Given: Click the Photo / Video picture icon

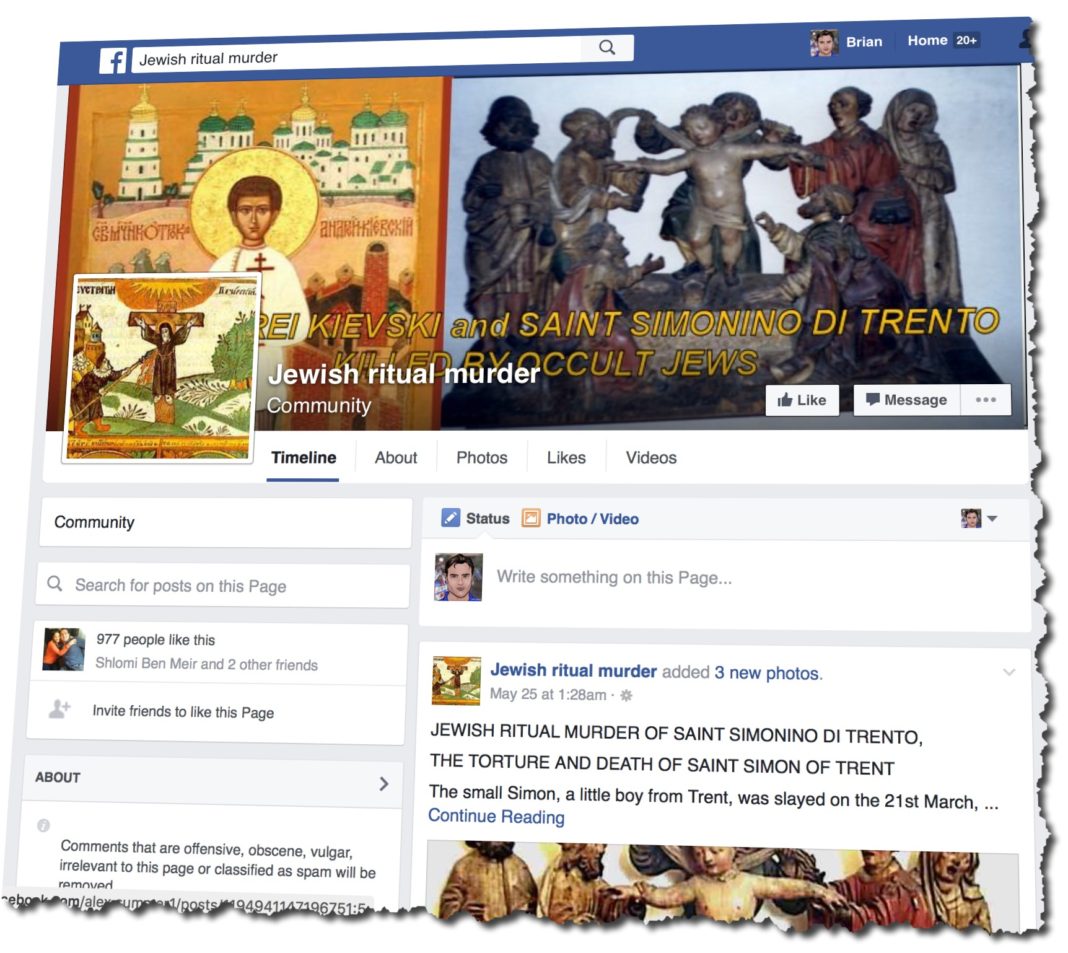Looking at the screenshot, I should 531,518.
